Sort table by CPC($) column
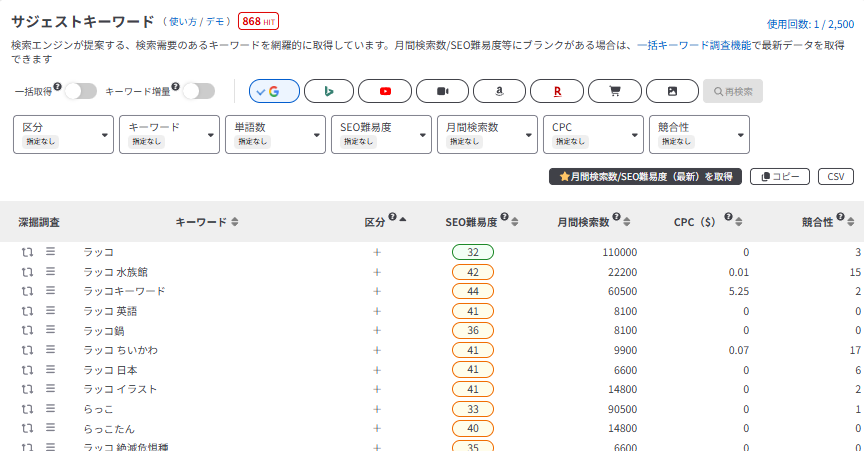 738,222
